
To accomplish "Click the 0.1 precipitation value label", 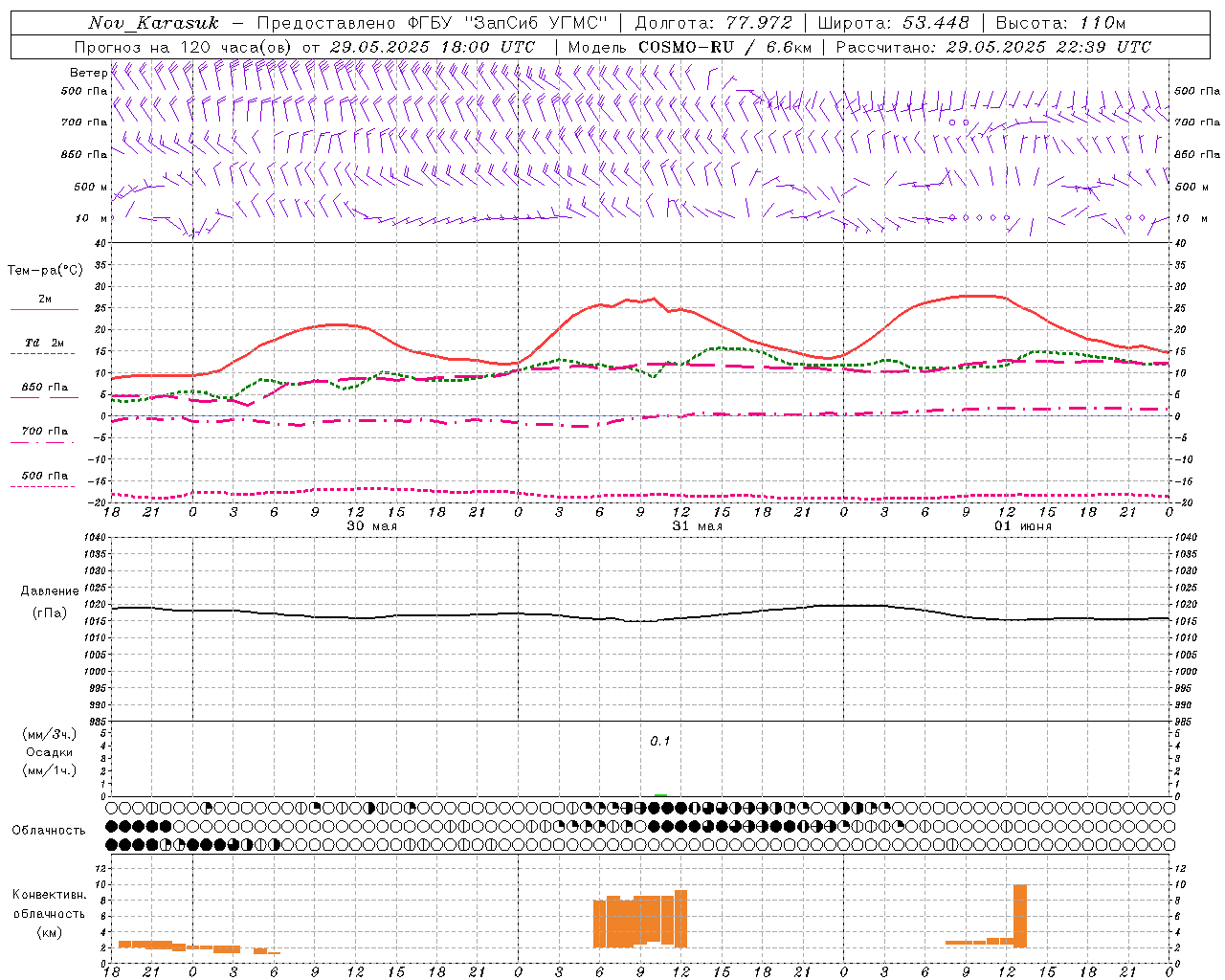I will coord(660,741).
